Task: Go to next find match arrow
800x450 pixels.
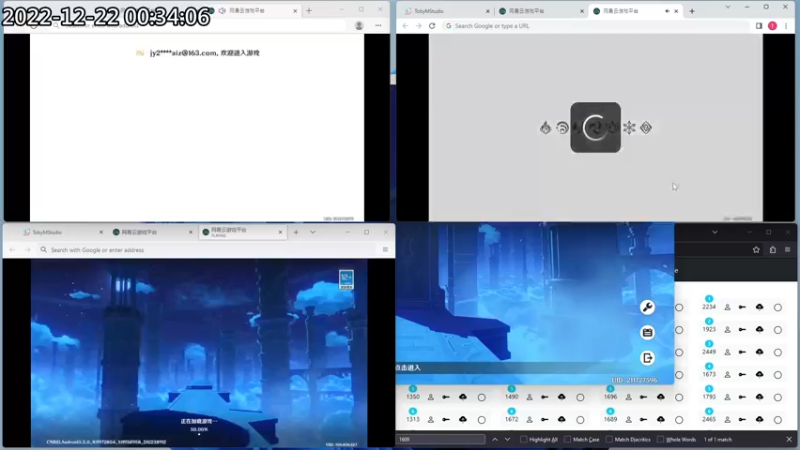Action: pos(507,439)
